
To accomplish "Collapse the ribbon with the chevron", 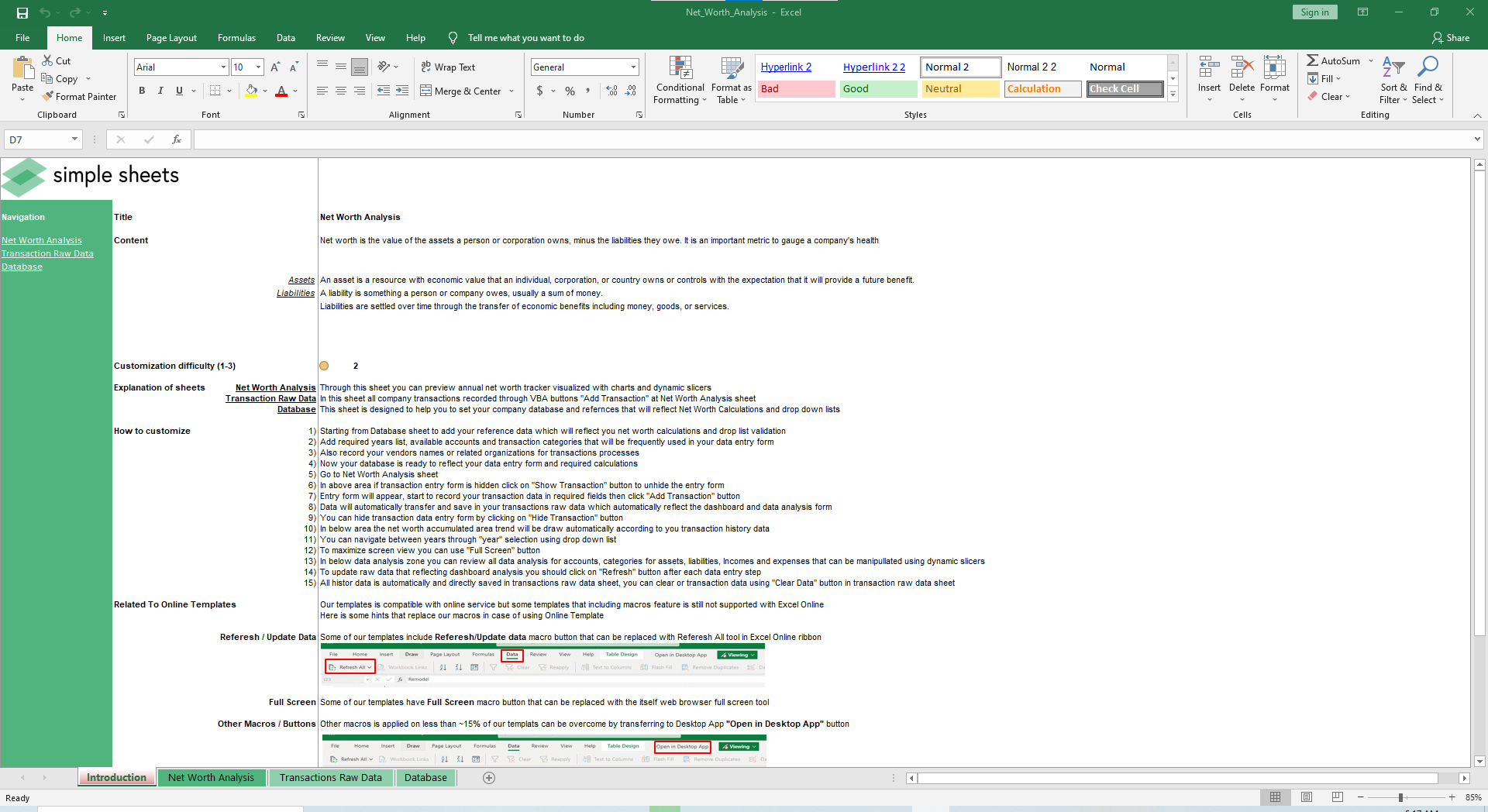I will tap(1477, 115).
